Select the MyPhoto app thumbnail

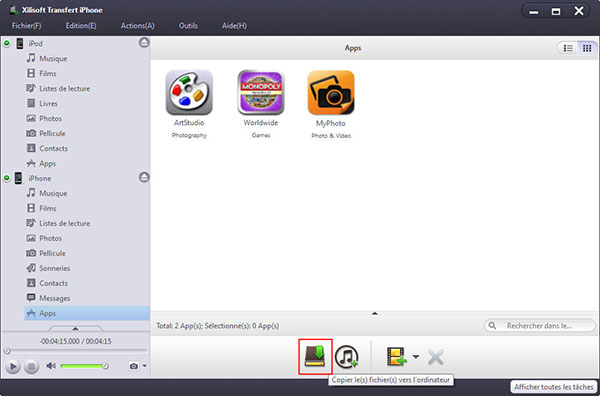[331, 93]
